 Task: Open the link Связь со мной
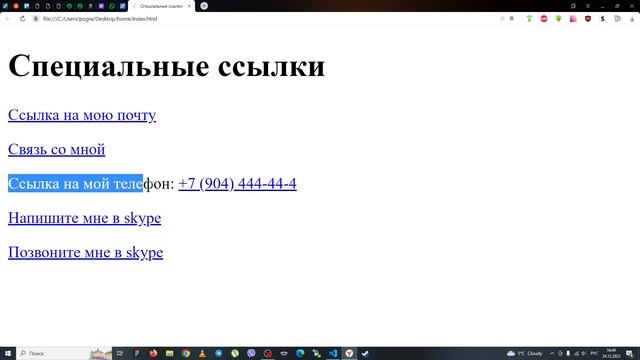57,149
